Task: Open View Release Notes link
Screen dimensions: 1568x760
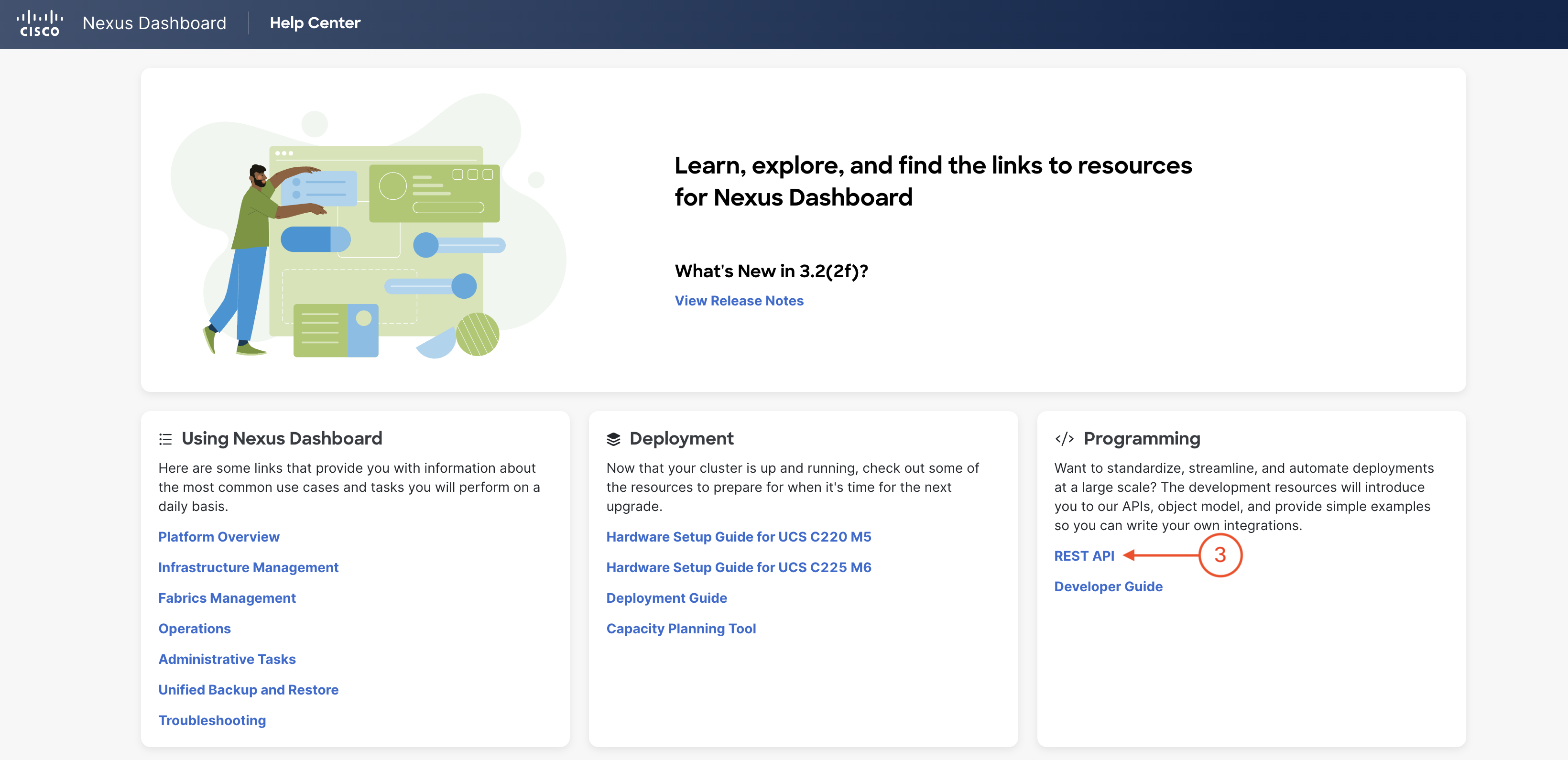Action: tap(739, 301)
